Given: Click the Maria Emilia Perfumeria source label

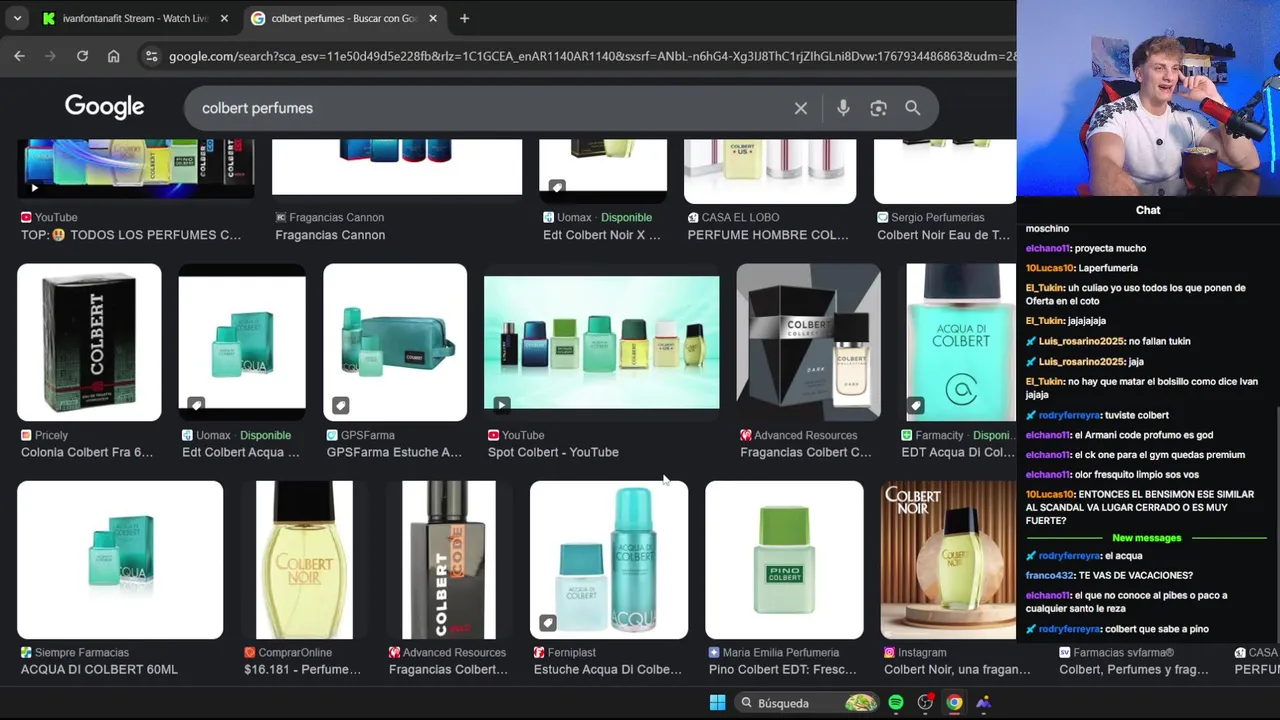Looking at the screenshot, I should point(781,652).
